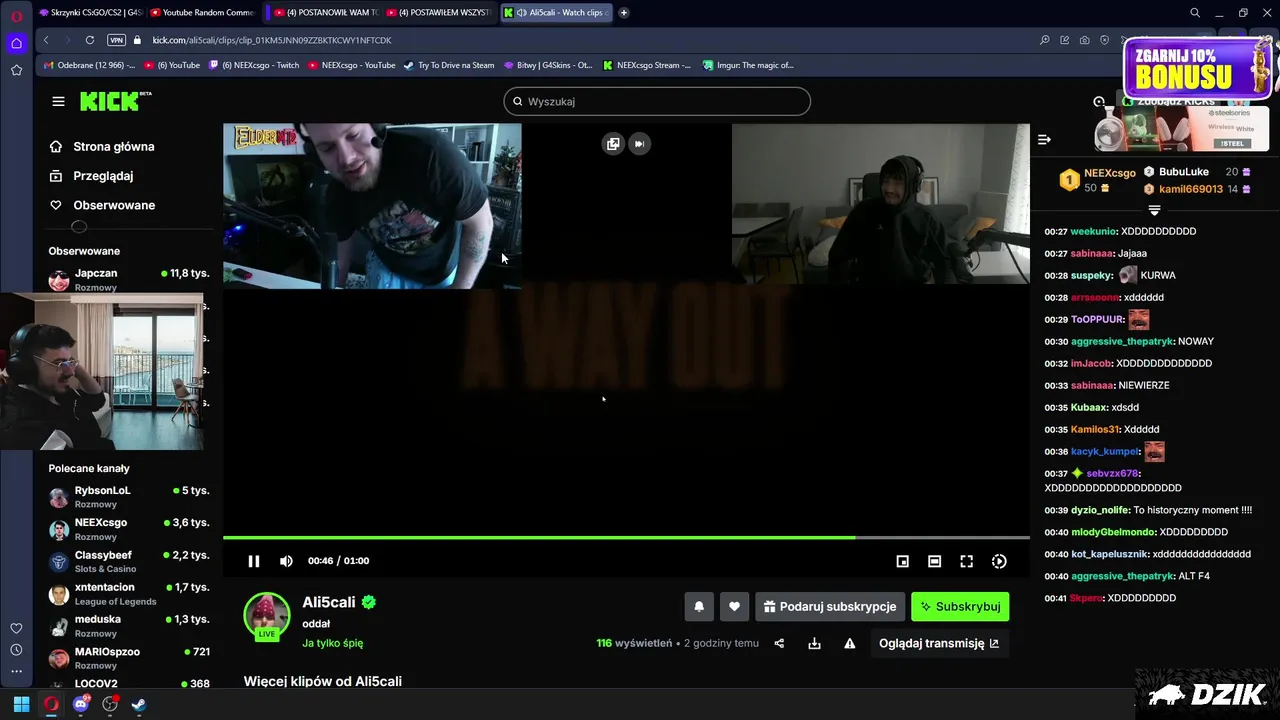
Task: Open Odebrane Gmail bookmark
Action: click(x=90, y=65)
